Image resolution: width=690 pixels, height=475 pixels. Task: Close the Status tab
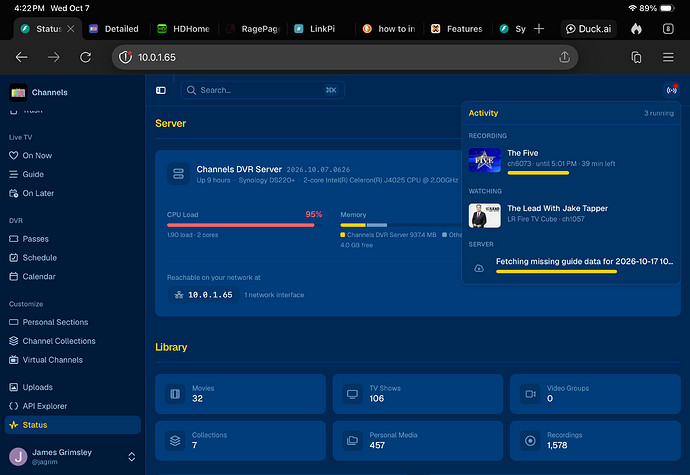pyautogui.click(x=71, y=29)
